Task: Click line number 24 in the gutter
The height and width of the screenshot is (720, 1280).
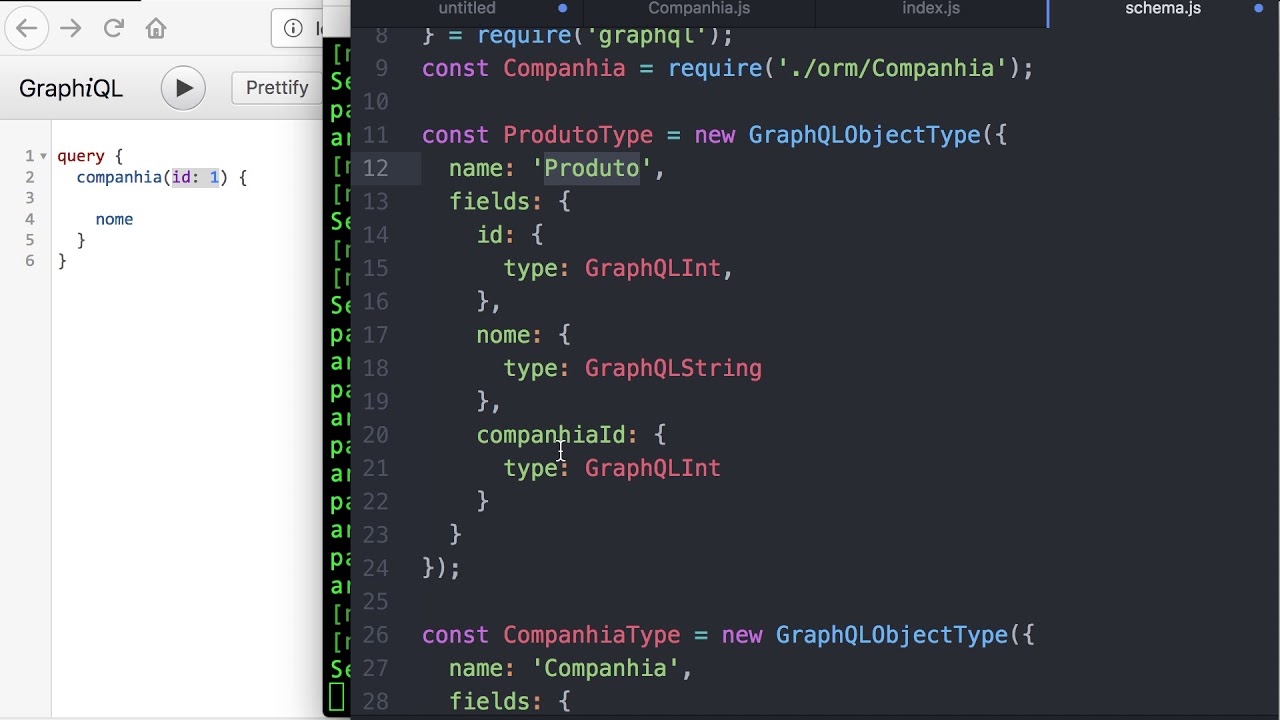Action: [x=375, y=568]
